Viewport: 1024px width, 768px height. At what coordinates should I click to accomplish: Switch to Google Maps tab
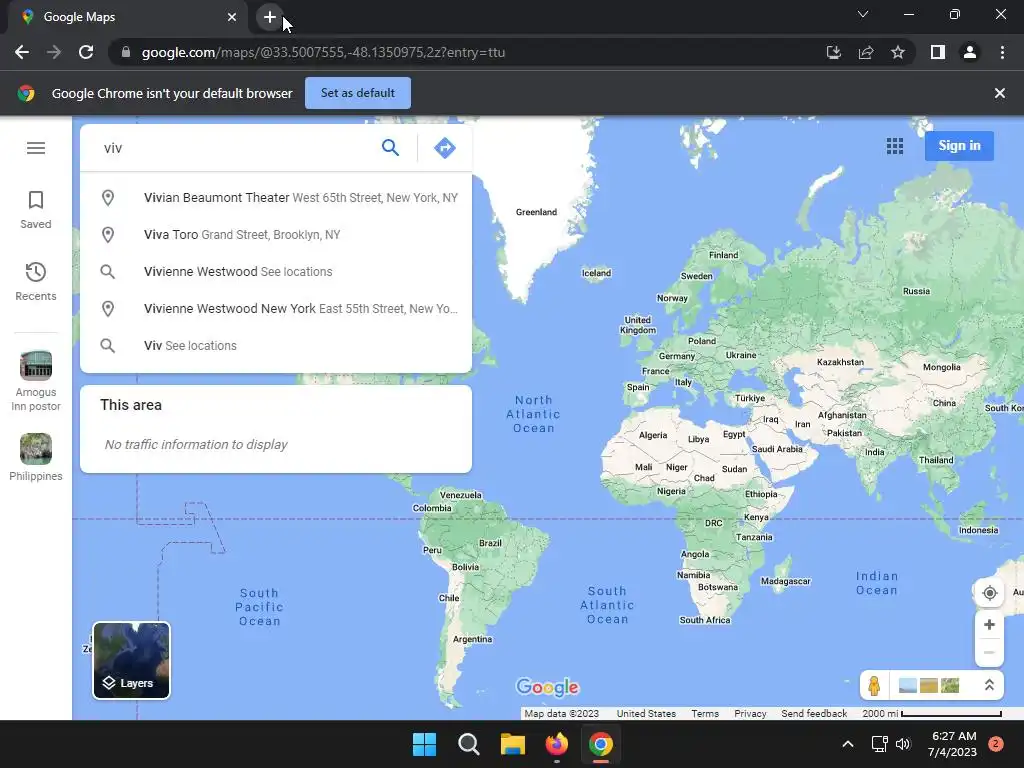click(128, 17)
